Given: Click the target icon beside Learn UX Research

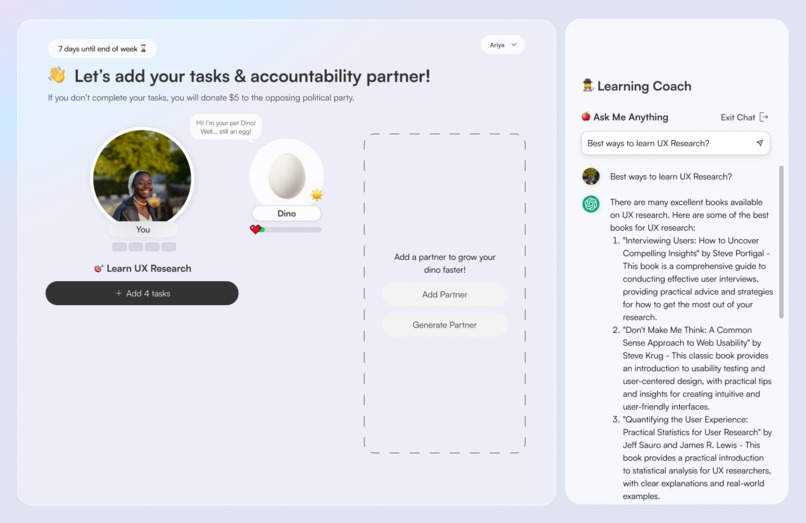Looking at the screenshot, I should 99,268.
